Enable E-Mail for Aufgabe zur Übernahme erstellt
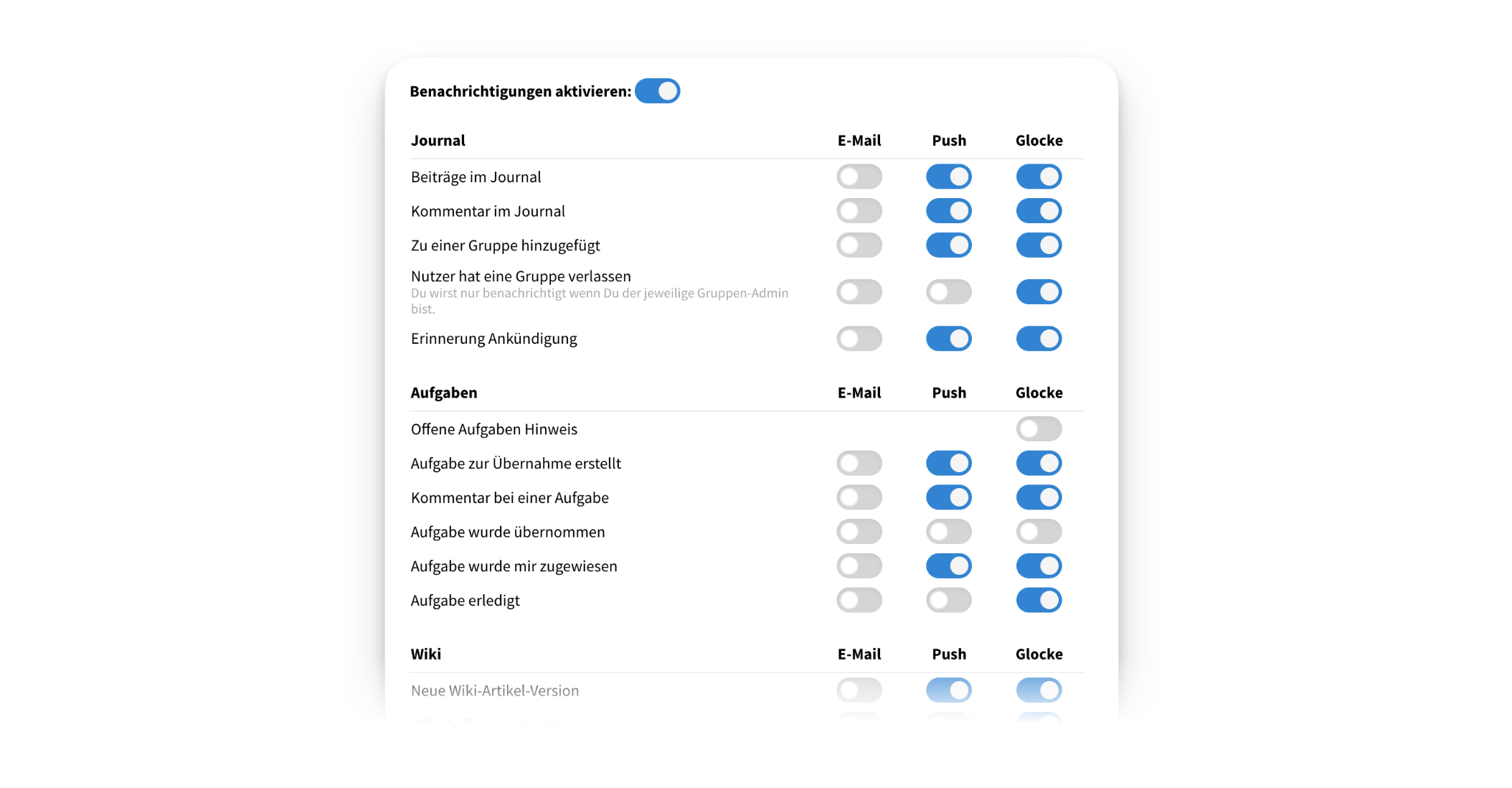1512x788 pixels. click(x=859, y=464)
